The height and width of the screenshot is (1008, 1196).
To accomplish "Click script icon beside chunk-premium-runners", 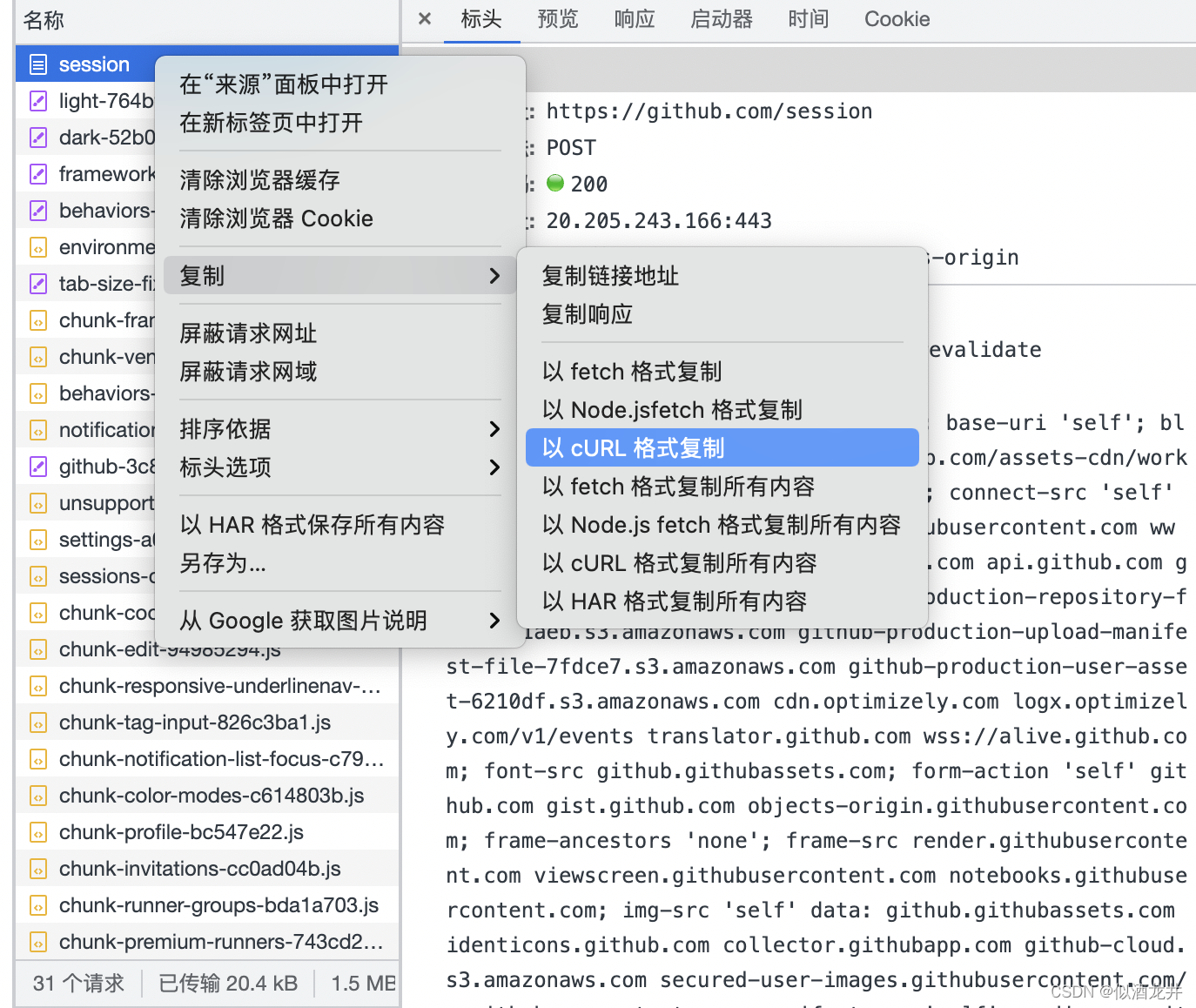I will point(38,942).
